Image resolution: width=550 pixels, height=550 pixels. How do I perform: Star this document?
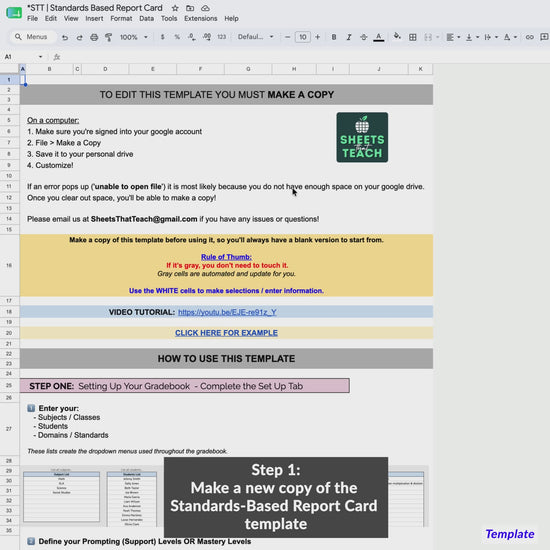(x=175, y=8)
